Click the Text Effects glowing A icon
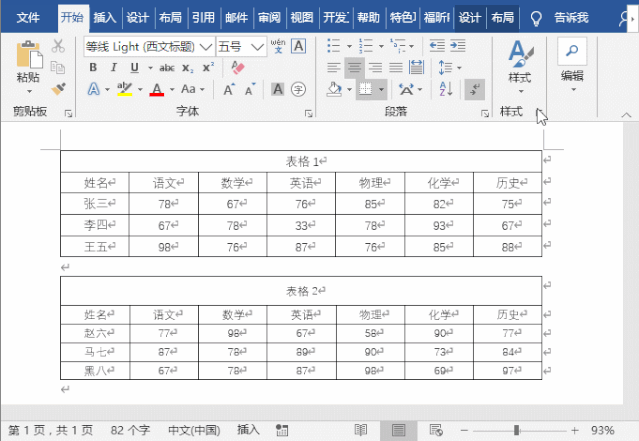Viewport: 639px width, 441px height. tap(93, 89)
